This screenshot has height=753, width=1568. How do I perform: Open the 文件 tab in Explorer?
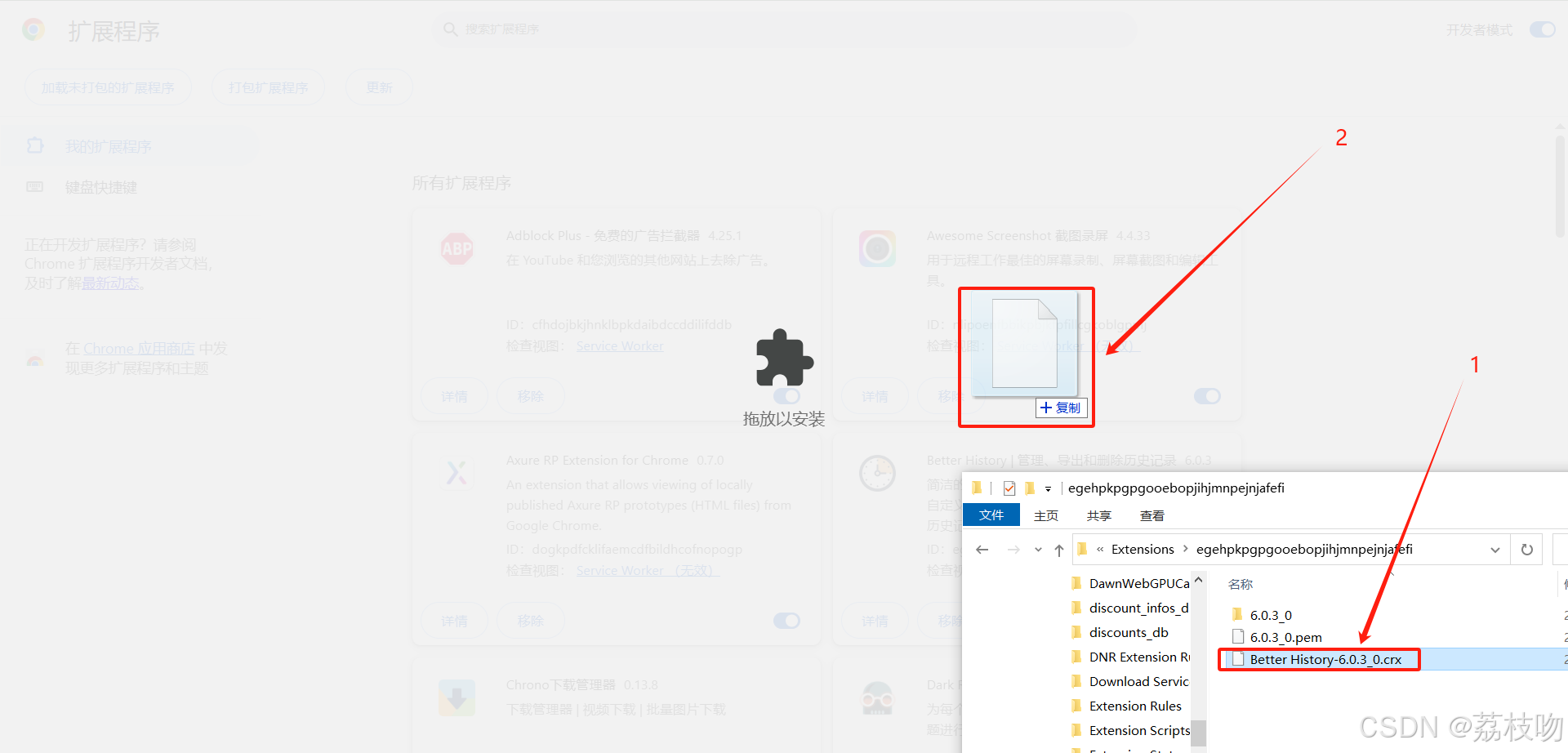[991, 515]
